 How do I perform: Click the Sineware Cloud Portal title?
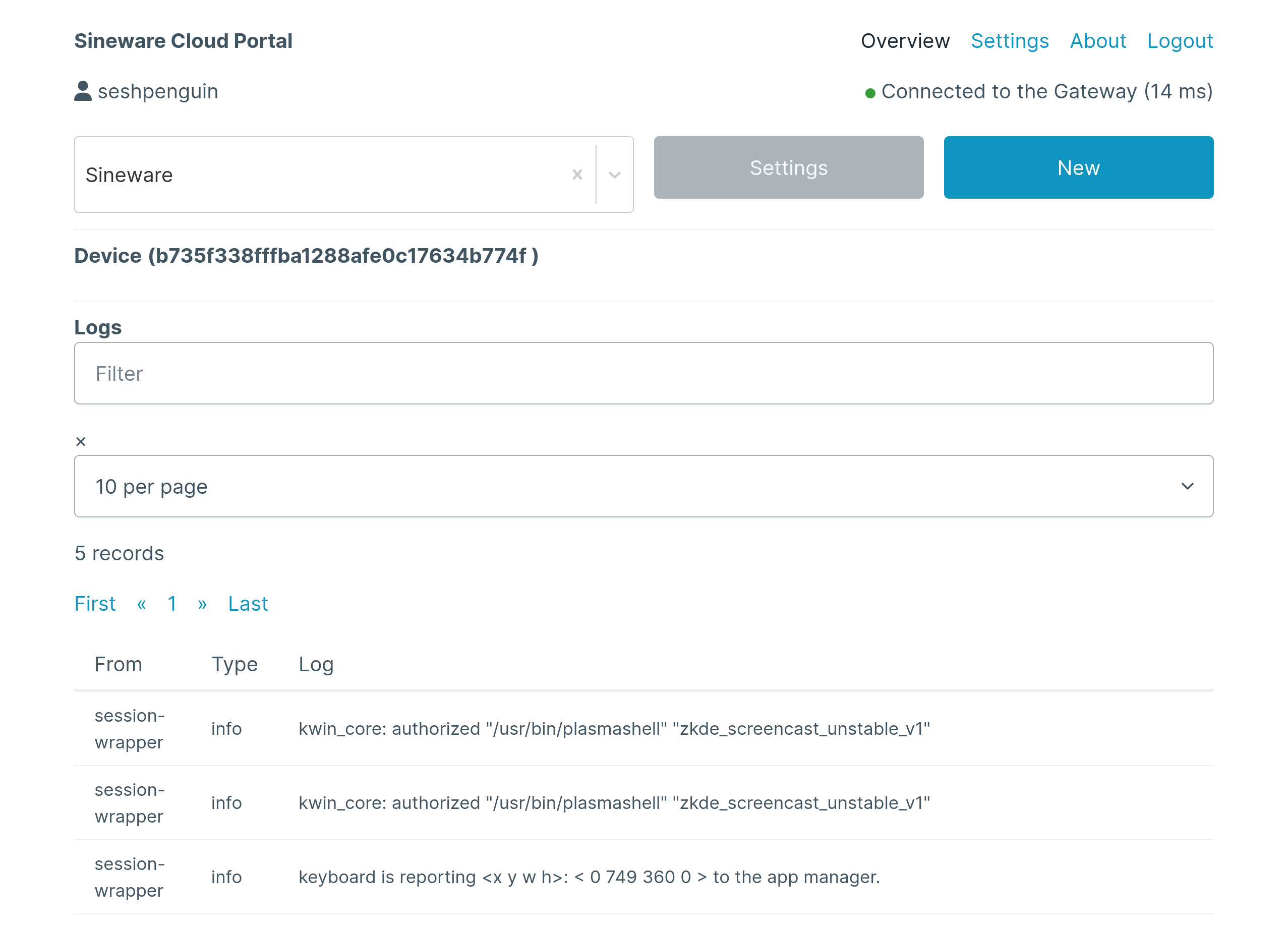click(x=183, y=41)
